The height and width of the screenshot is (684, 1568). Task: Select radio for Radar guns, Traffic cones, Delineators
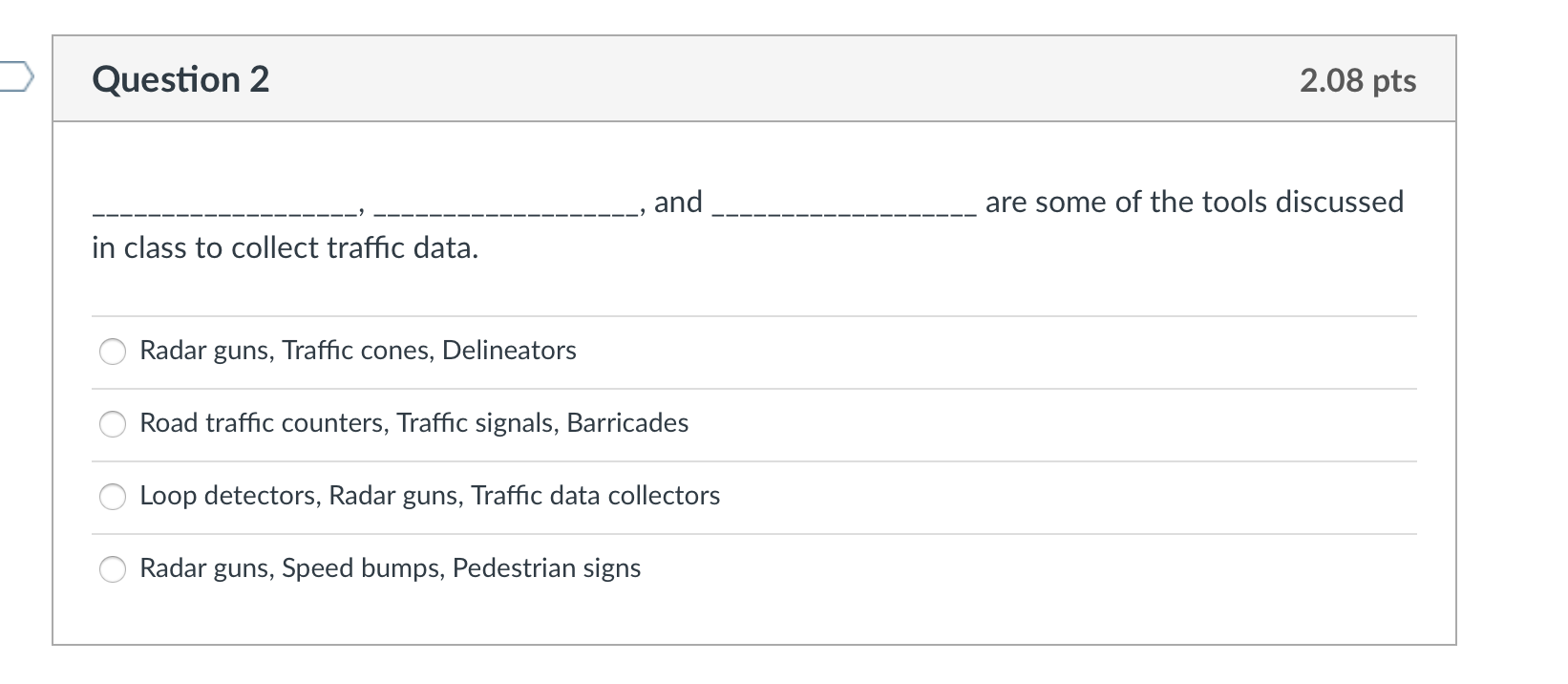click(x=113, y=352)
